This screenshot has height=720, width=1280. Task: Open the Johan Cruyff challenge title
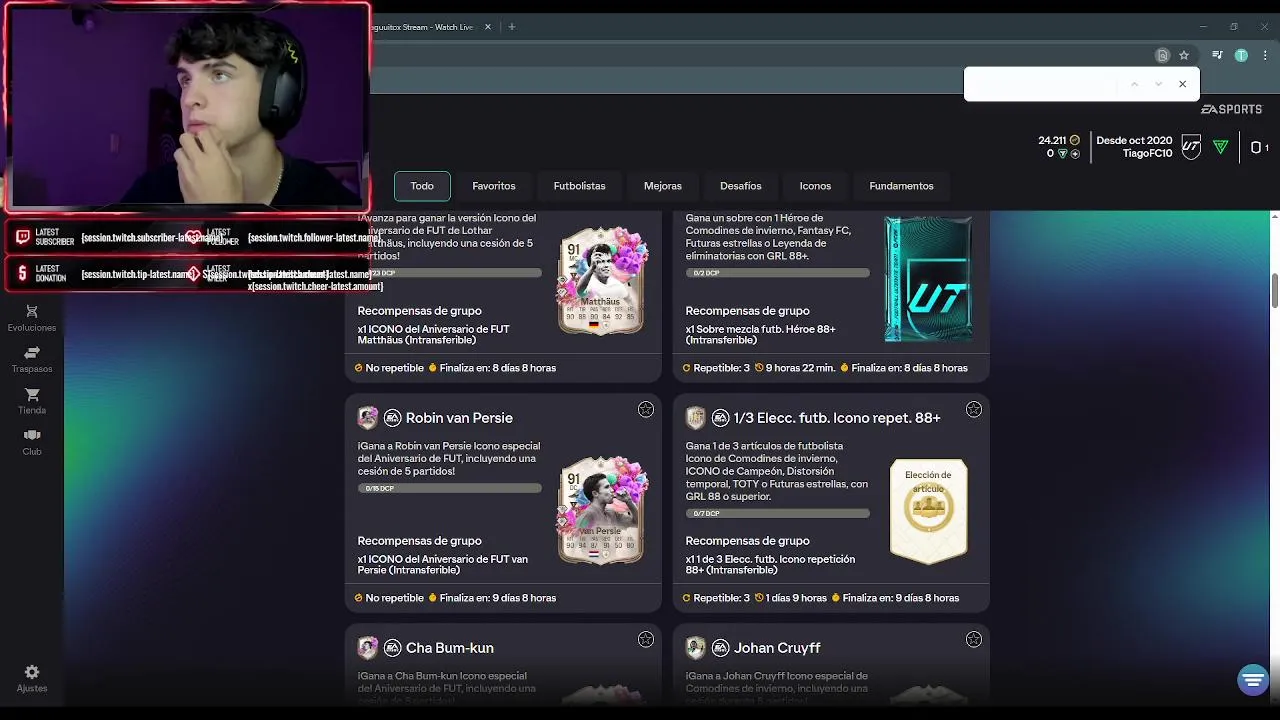point(777,648)
